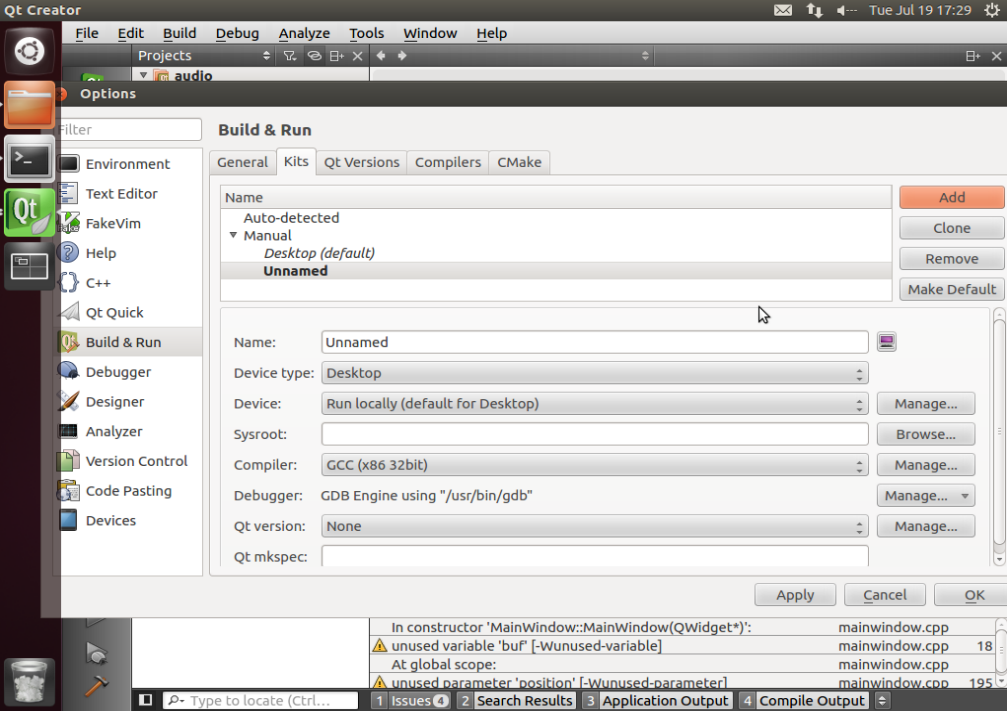The height and width of the screenshot is (711, 1007).
Task: Split the Projects sidebar pane
Action: [x=336, y=56]
